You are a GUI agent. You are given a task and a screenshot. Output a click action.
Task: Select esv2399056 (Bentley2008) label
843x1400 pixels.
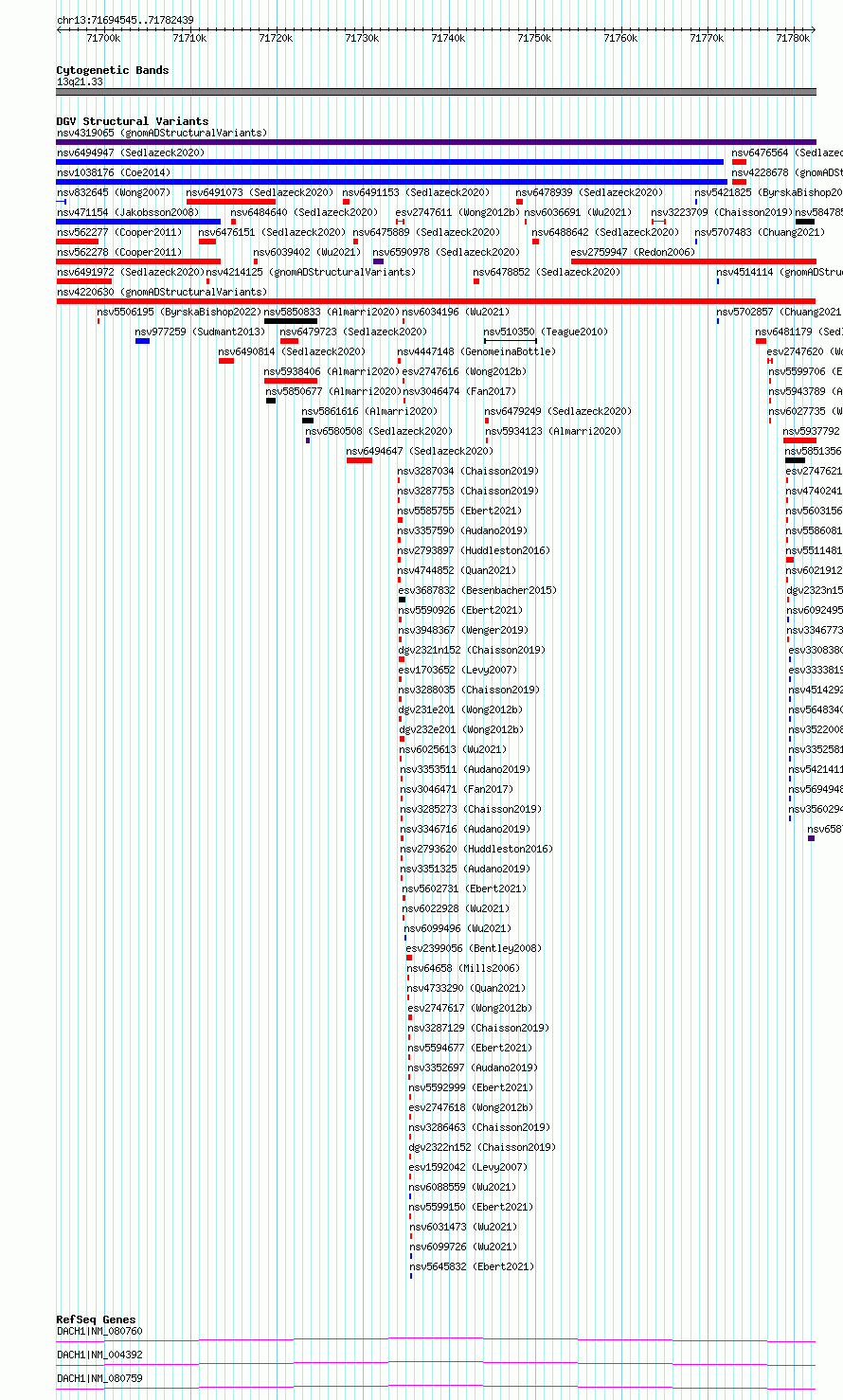474,948
